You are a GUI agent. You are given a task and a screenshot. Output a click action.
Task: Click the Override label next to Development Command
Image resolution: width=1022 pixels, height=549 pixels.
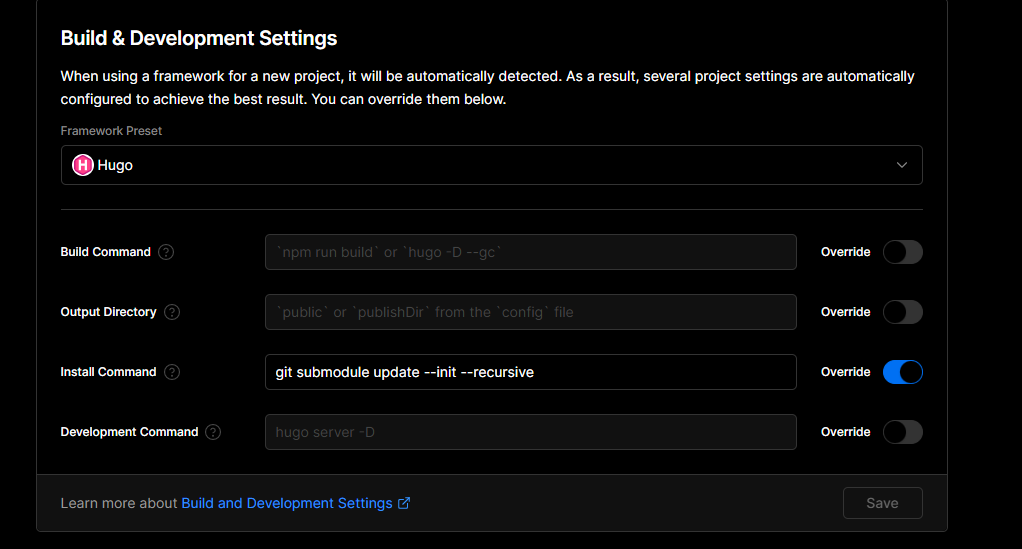[x=845, y=432]
